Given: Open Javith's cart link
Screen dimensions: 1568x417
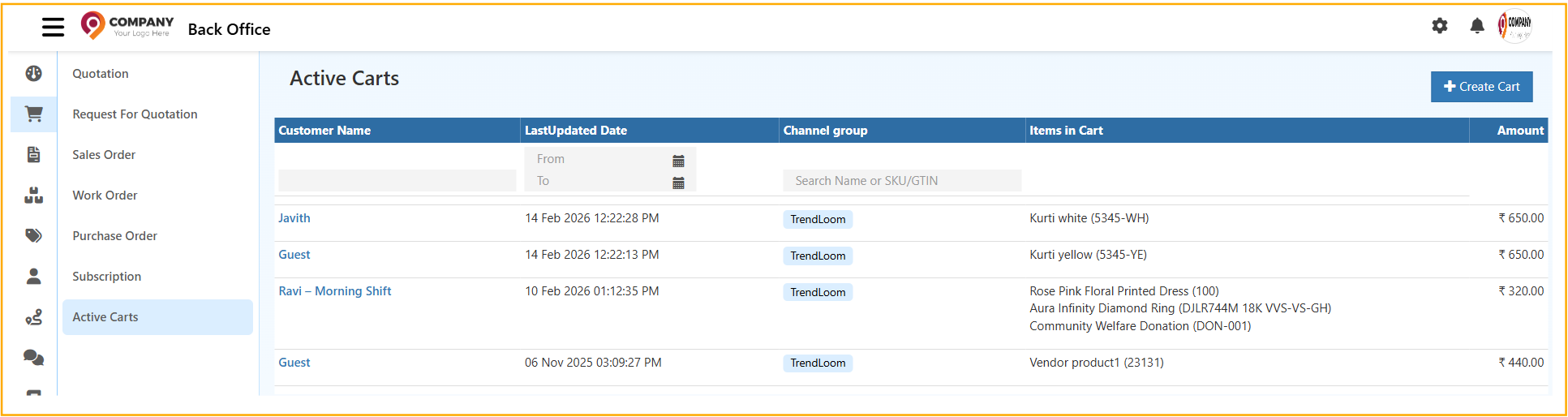Looking at the screenshot, I should (x=294, y=218).
